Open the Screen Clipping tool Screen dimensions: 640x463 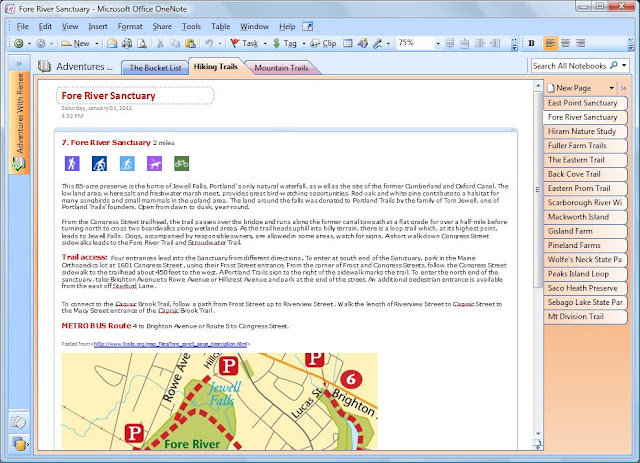[323, 43]
